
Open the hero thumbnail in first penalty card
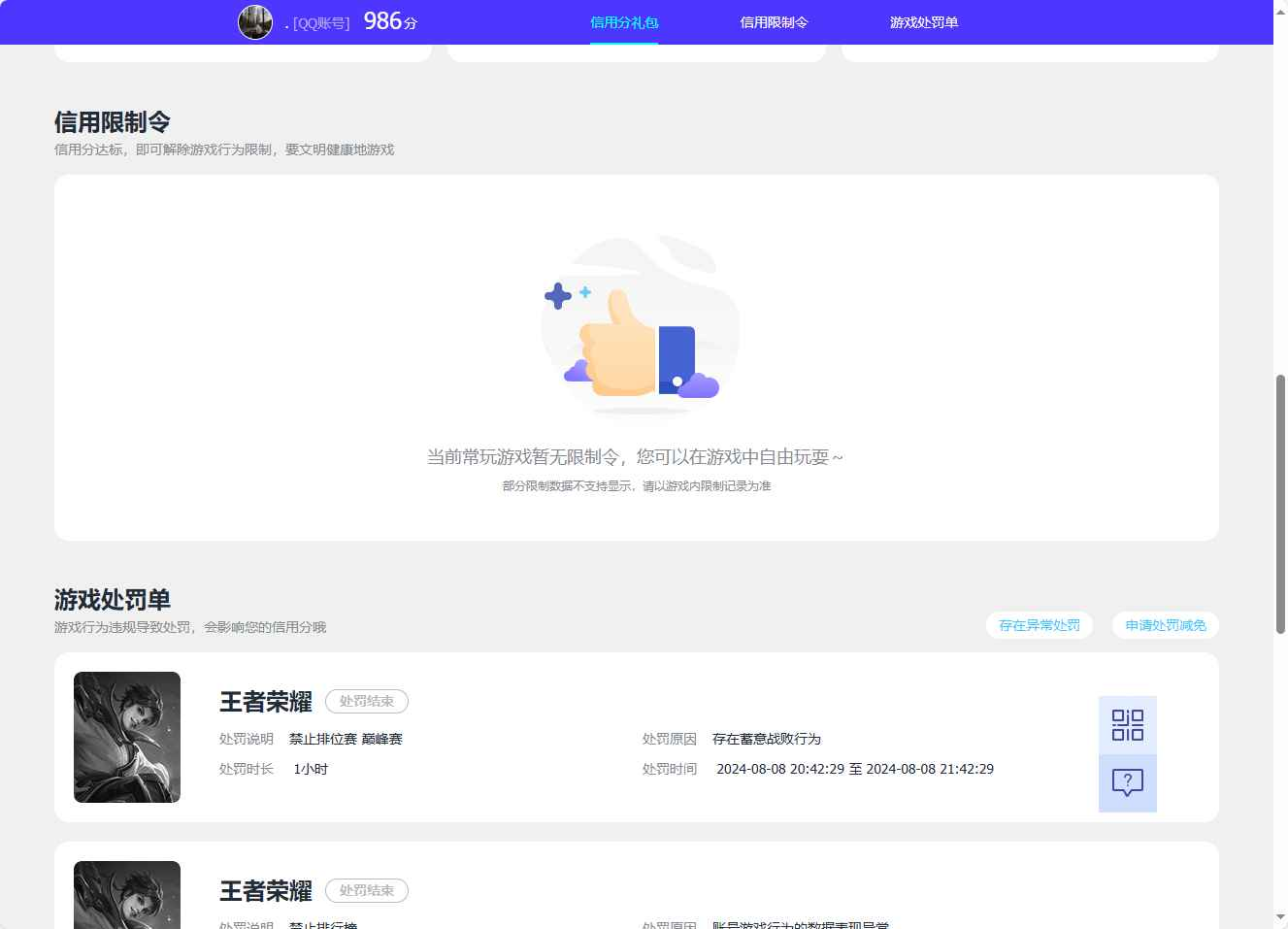pos(127,737)
